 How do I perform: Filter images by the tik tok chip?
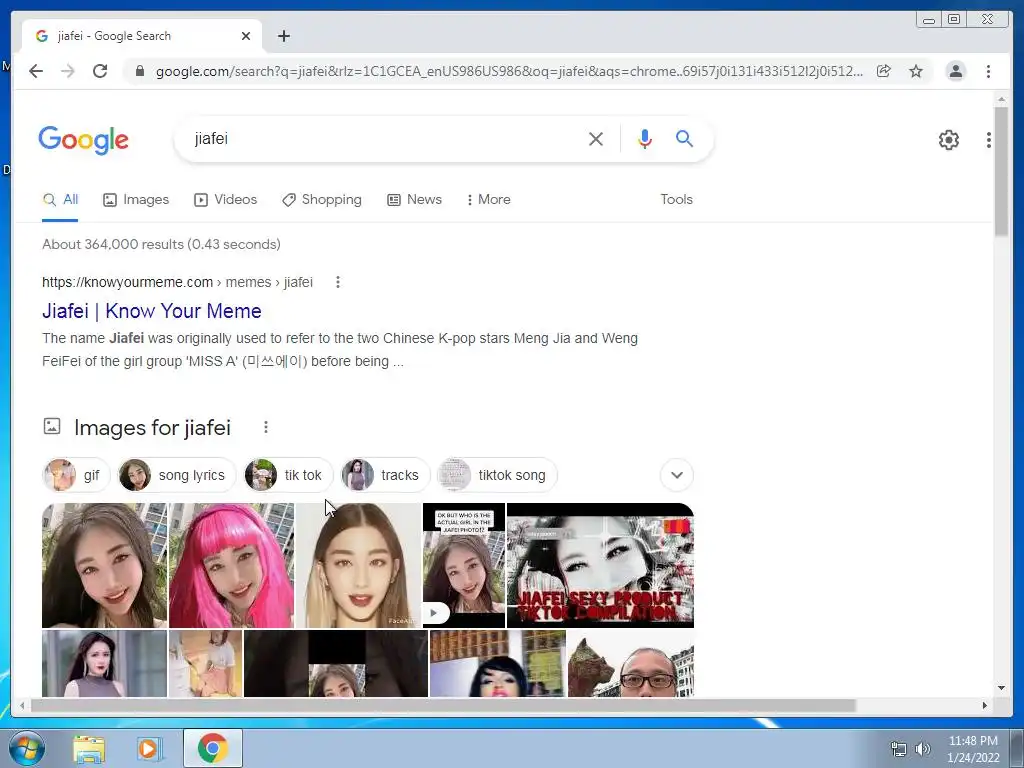click(288, 475)
